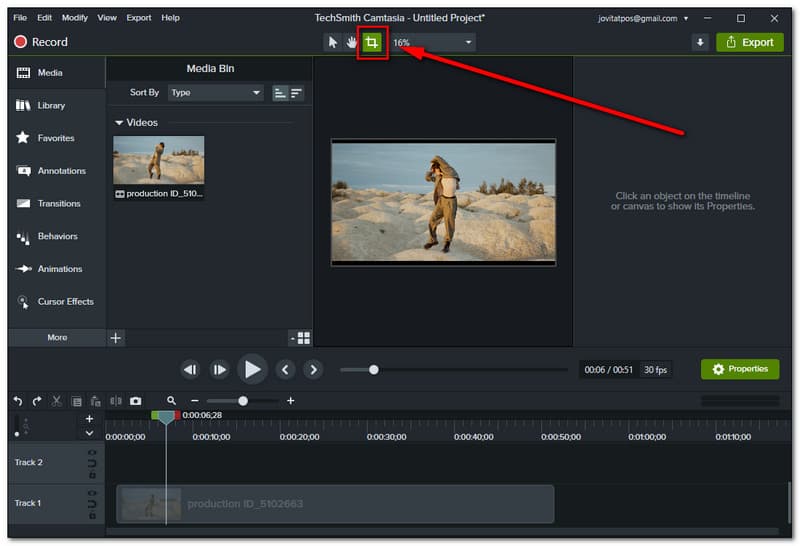Image resolution: width=800 pixels, height=546 pixels.
Task: Select the Crop tool in canvas toolbar
Action: [372, 43]
